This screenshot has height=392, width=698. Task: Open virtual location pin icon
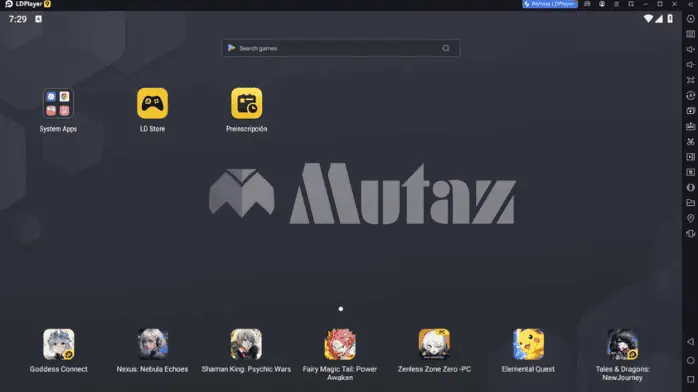coord(690,218)
